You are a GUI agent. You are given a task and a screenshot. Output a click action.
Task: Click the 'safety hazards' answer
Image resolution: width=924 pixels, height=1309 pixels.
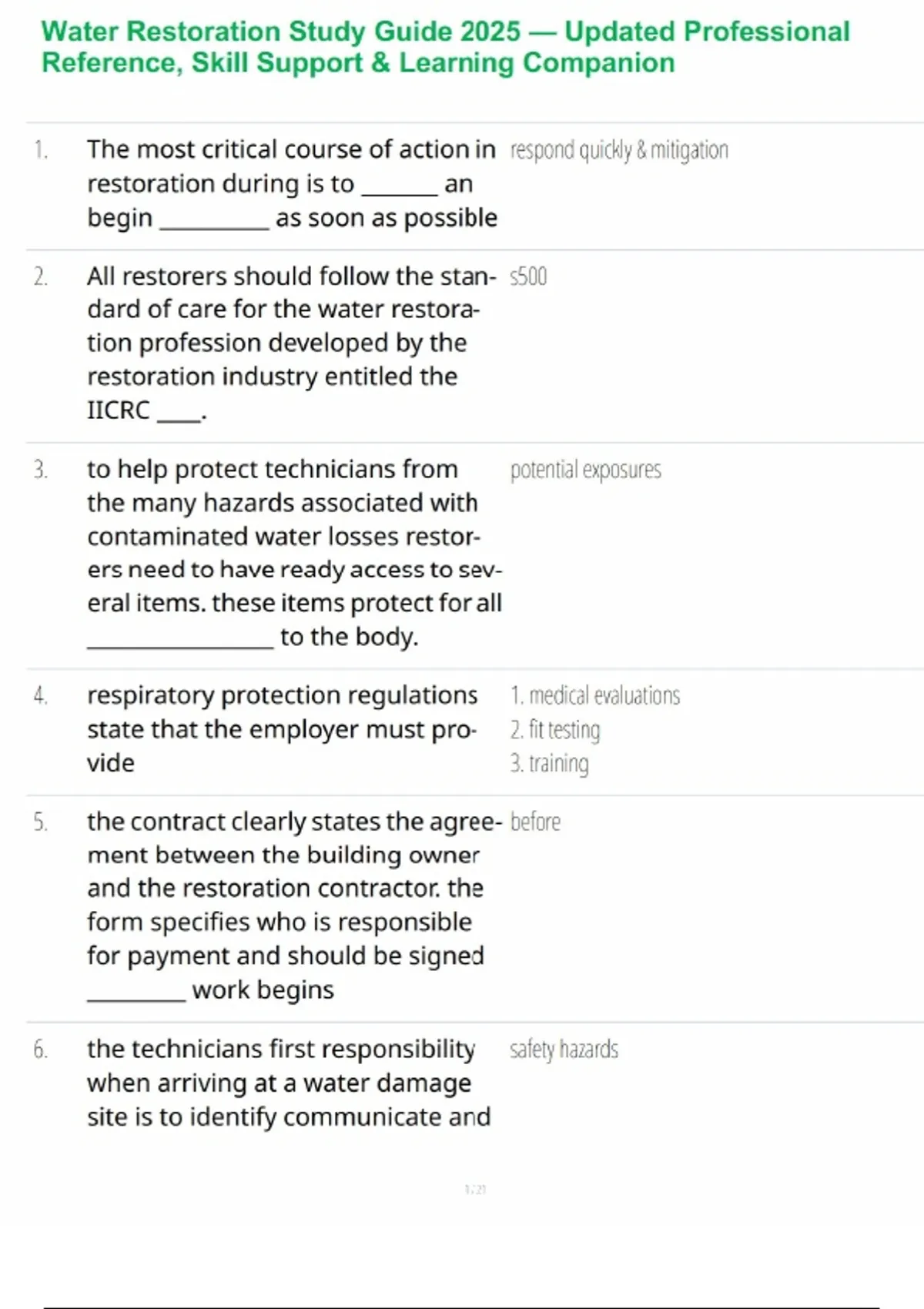[564, 1050]
